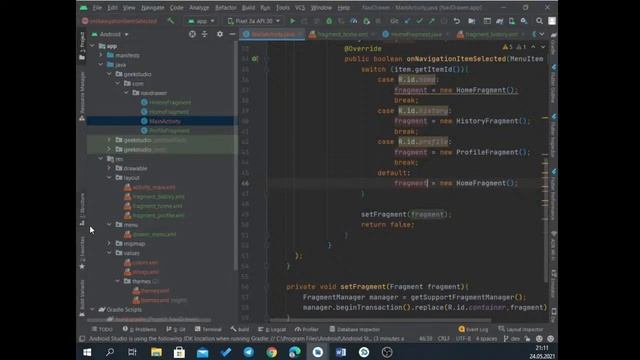Open the Logcat tool window
This screenshot has width=640, height=360.
click(272, 329)
